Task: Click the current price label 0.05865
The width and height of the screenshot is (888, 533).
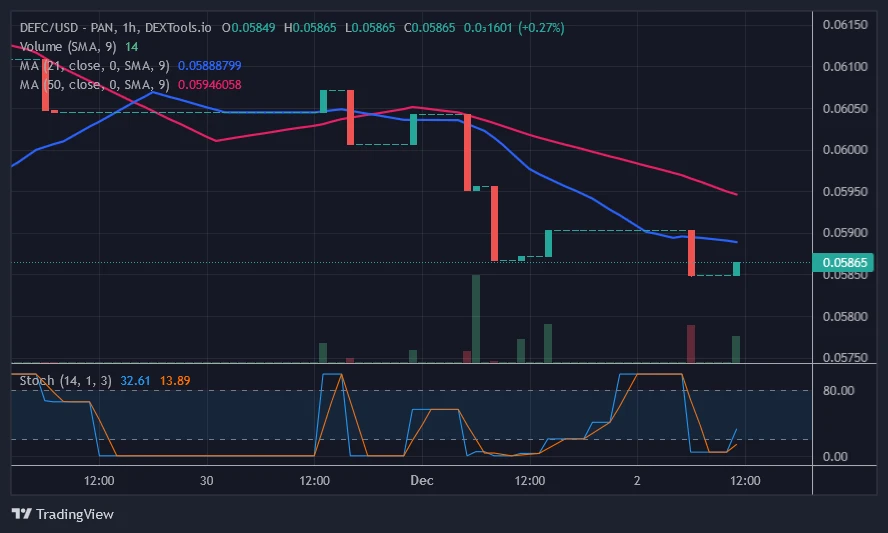Action: pos(845,263)
